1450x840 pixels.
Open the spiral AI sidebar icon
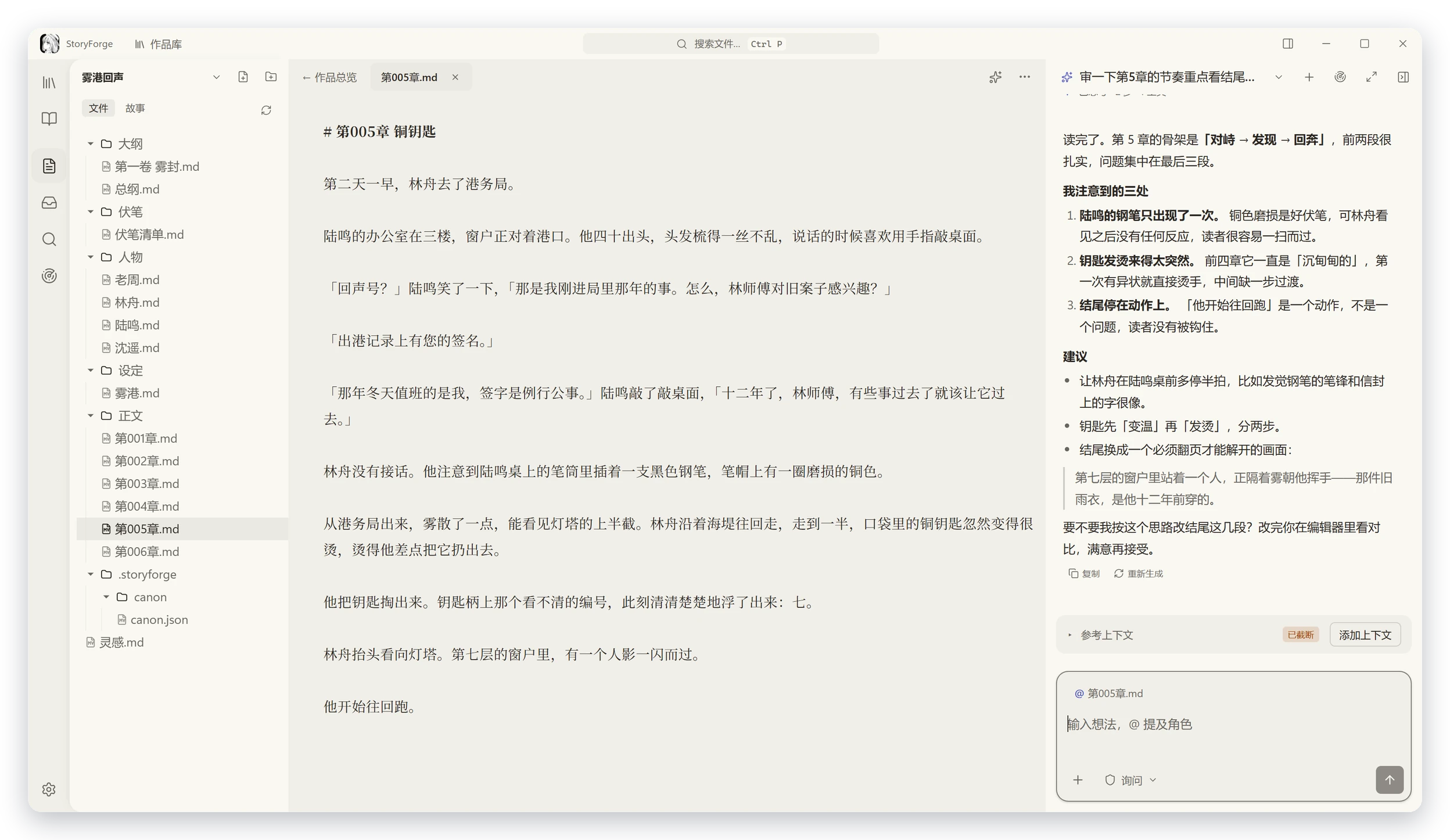[49, 276]
